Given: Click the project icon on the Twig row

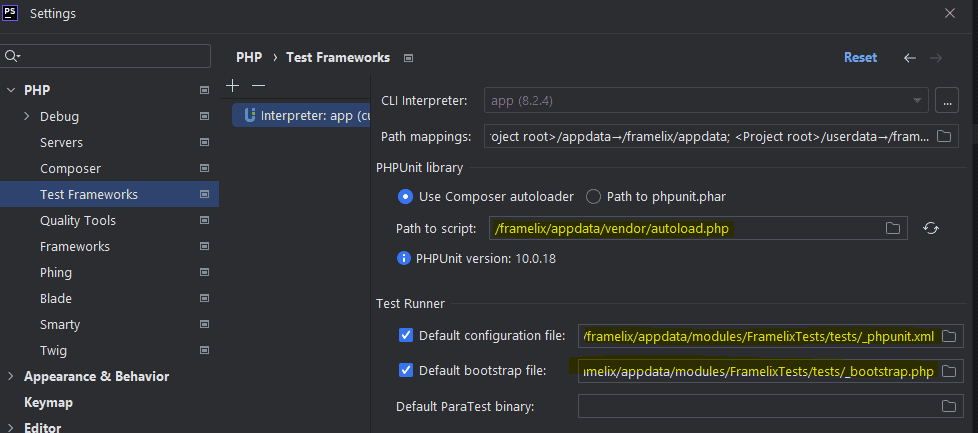Looking at the screenshot, I should coord(204,351).
